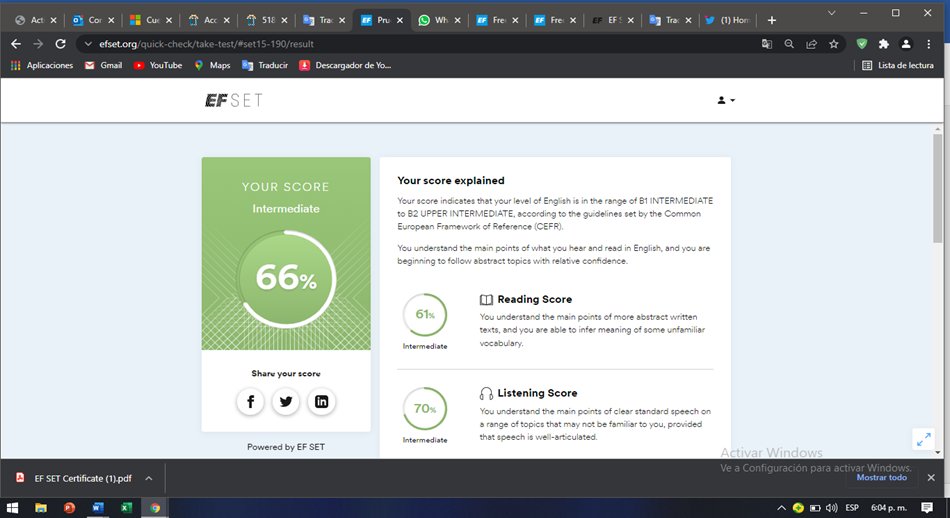Viewport: 950px width, 518px height.
Task: Open PowerPoint from taskbar
Action: coord(69,508)
